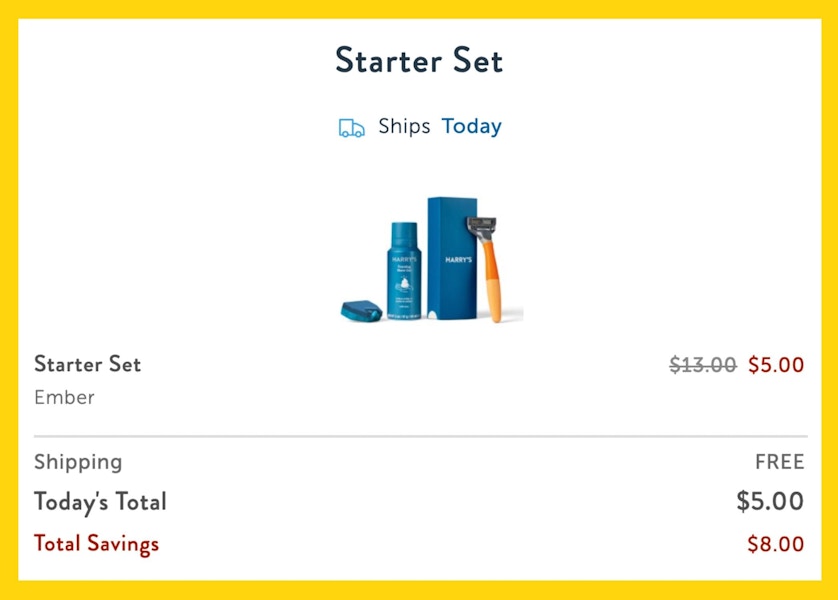Click the Today's Total label
838x600 pixels.
coord(100,502)
